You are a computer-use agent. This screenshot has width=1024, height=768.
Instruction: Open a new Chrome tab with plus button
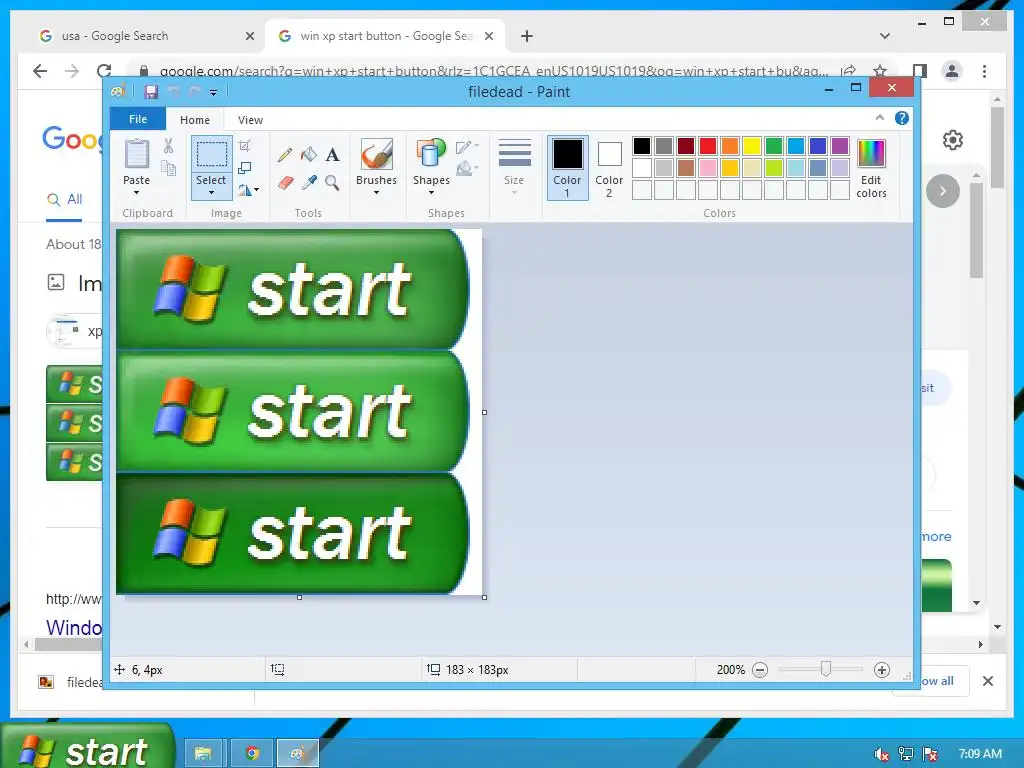527,36
